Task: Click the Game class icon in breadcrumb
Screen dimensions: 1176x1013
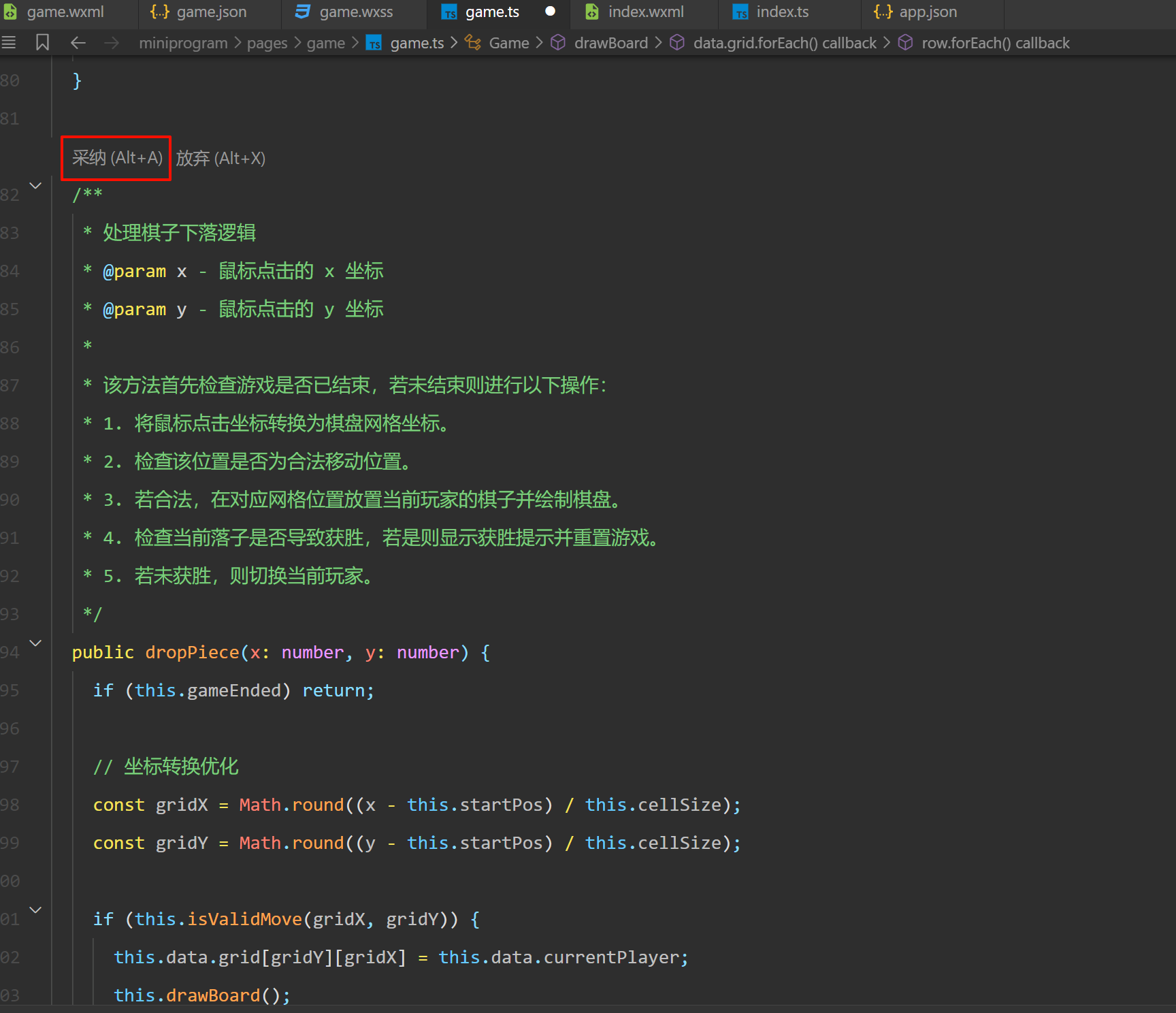Action: (x=472, y=43)
